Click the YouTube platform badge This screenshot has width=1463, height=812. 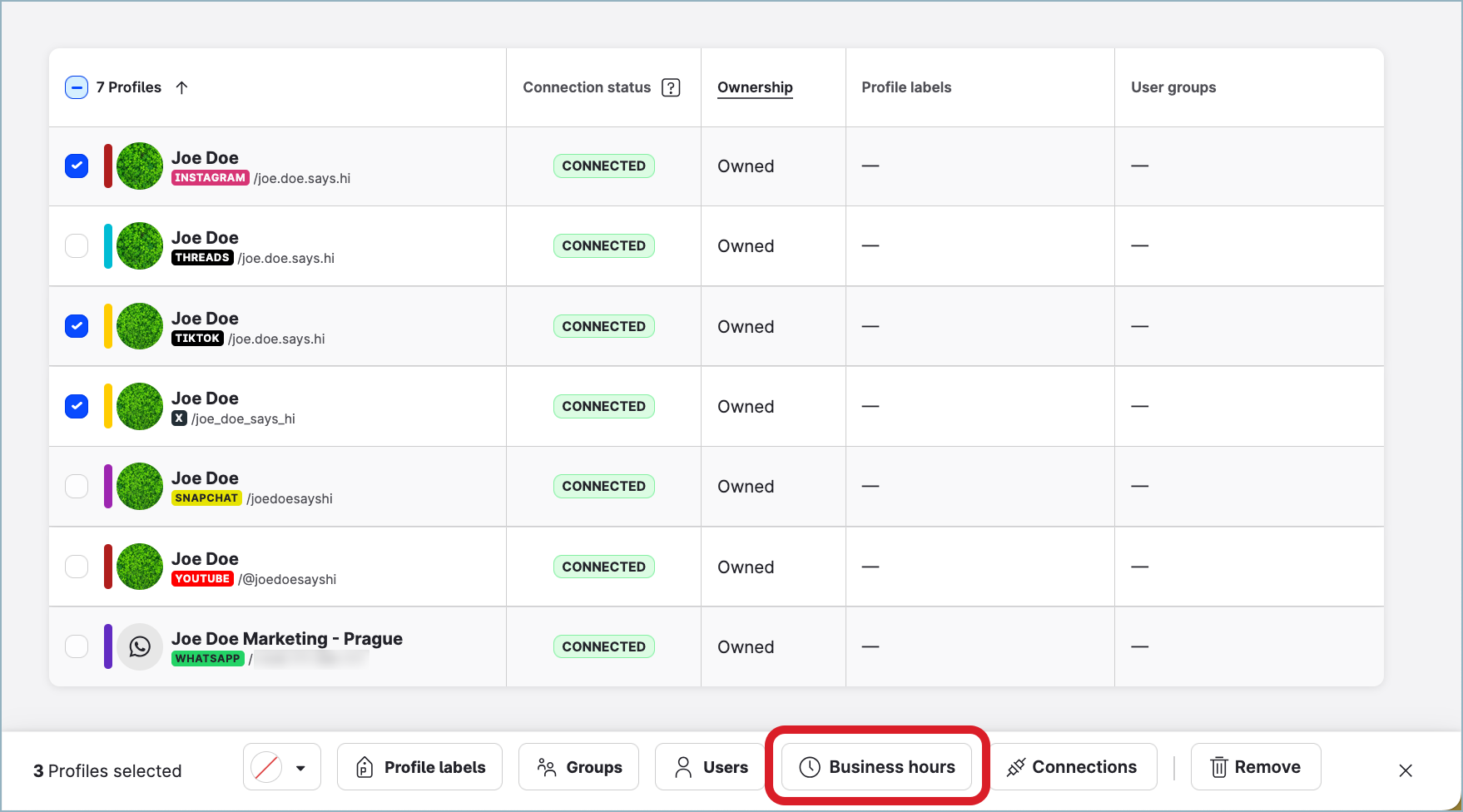pos(202,579)
